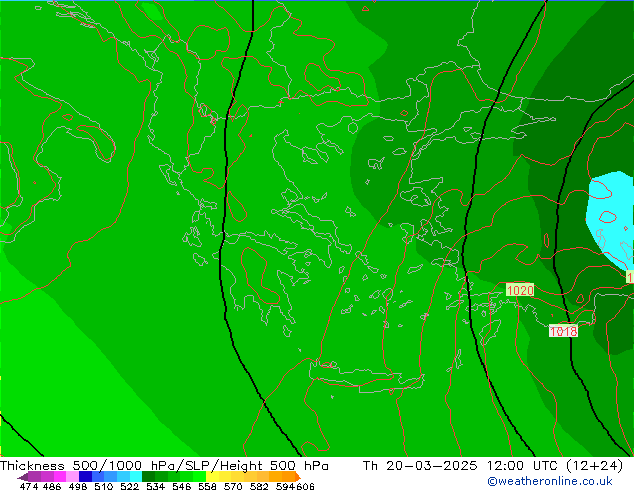Viewport: 634px width, 490px height.
Task: Click legend value 558
Action: (x=207, y=486)
